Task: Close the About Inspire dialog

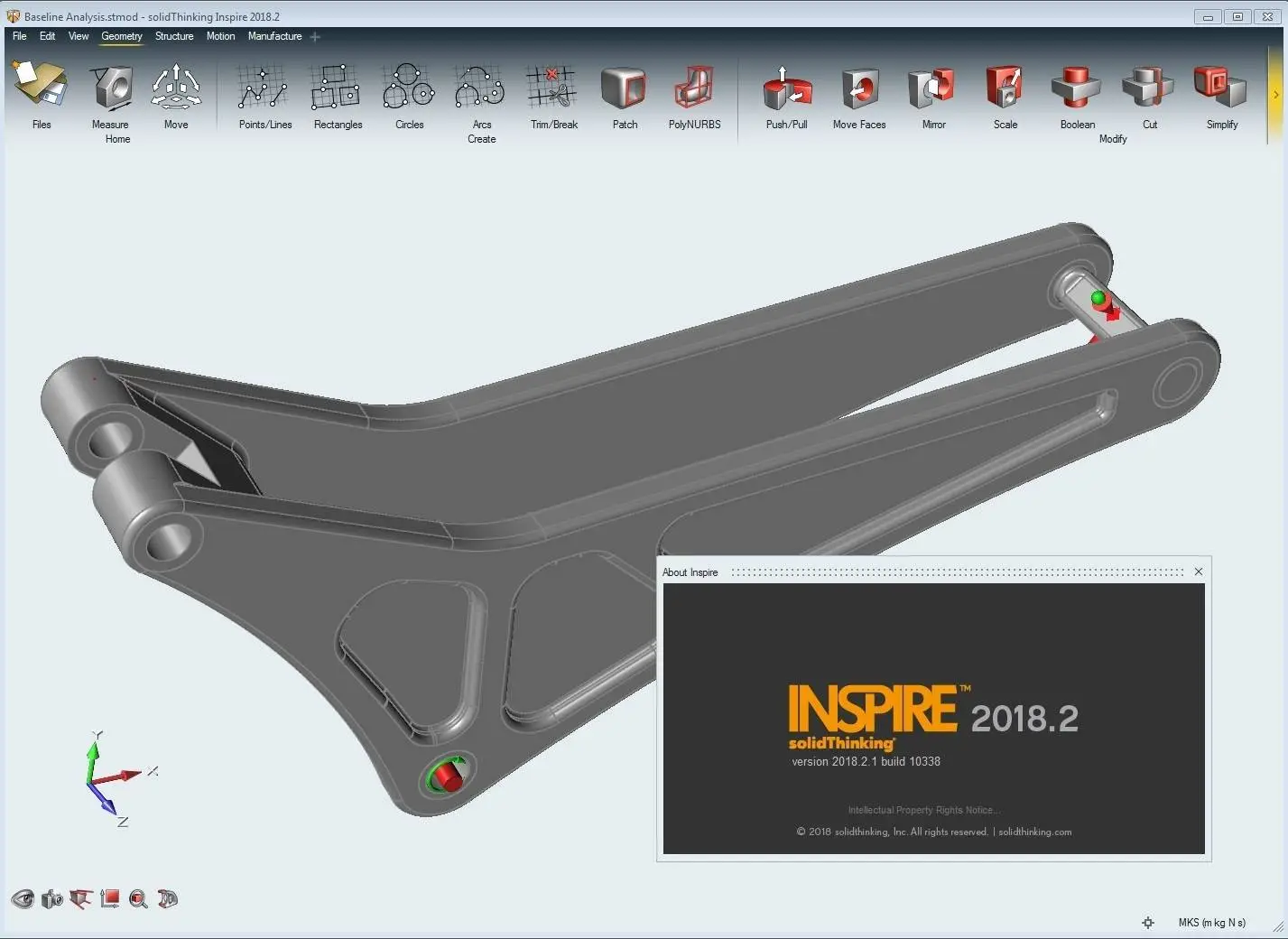Action: (x=1199, y=572)
